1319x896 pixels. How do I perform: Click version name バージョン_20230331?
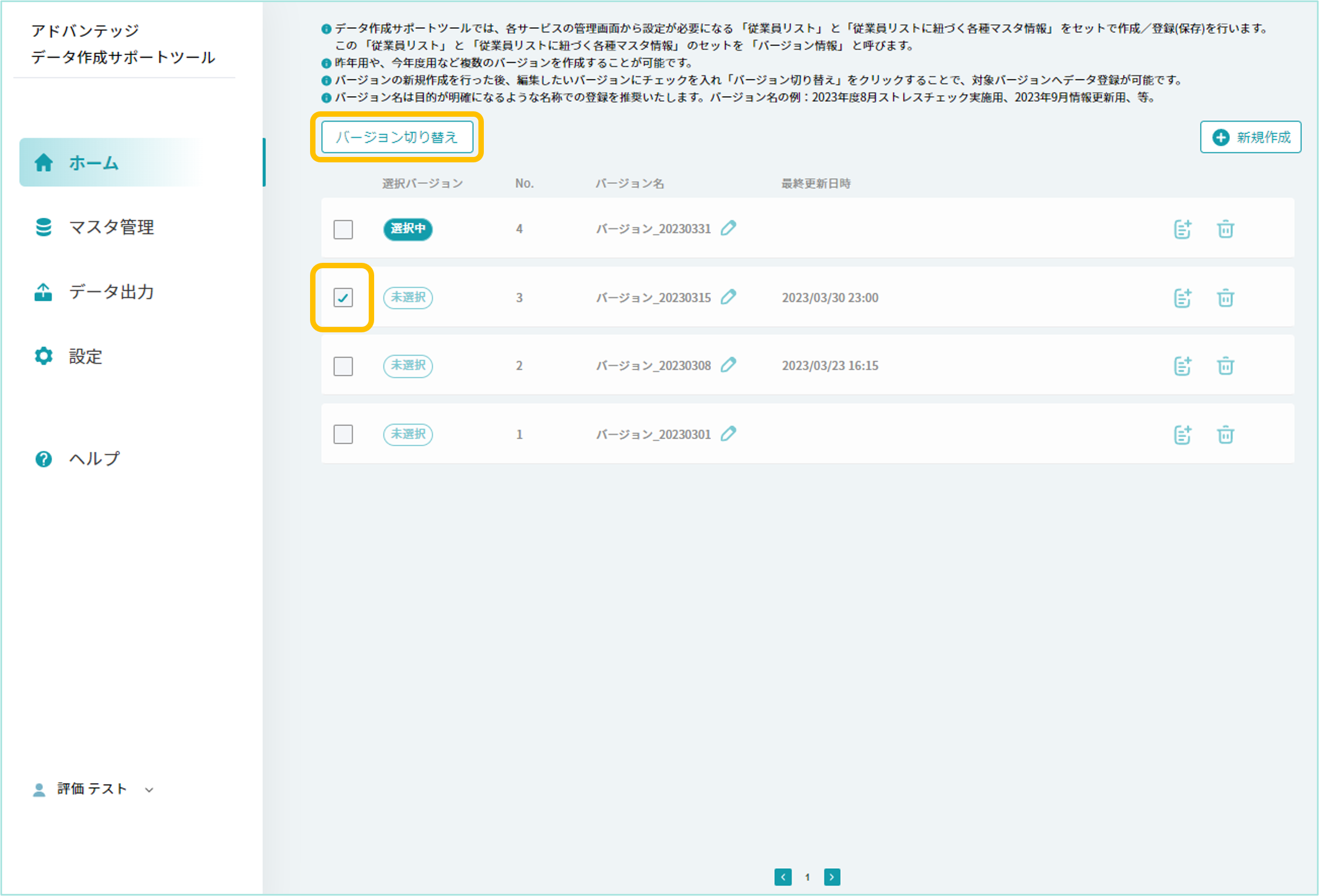tap(653, 229)
